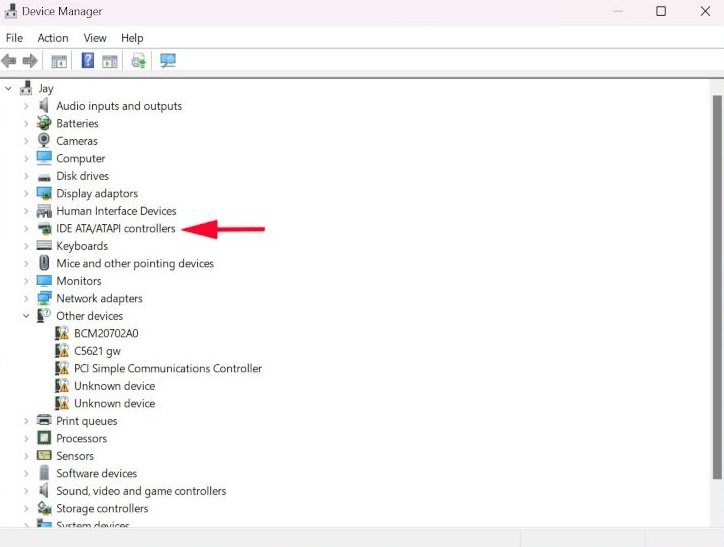The height and width of the screenshot is (547, 724).
Task: Click the Network adapters icon
Action: (44, 298)
